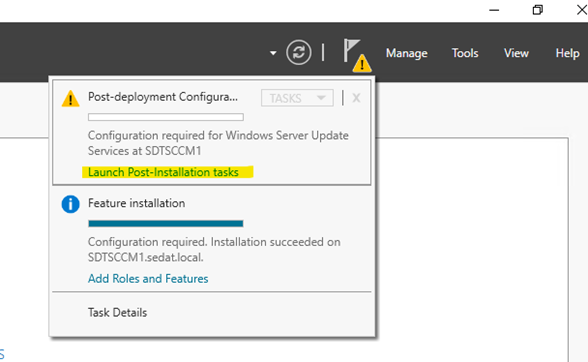
Task: Restore down the window
Action: [x=538, y=10]
